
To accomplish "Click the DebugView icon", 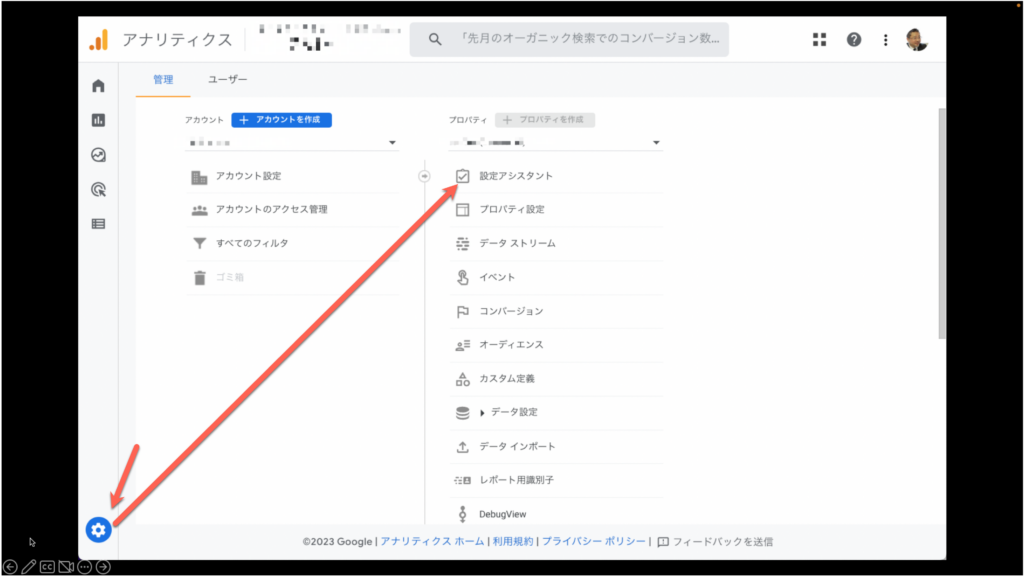I will (462, 514).
